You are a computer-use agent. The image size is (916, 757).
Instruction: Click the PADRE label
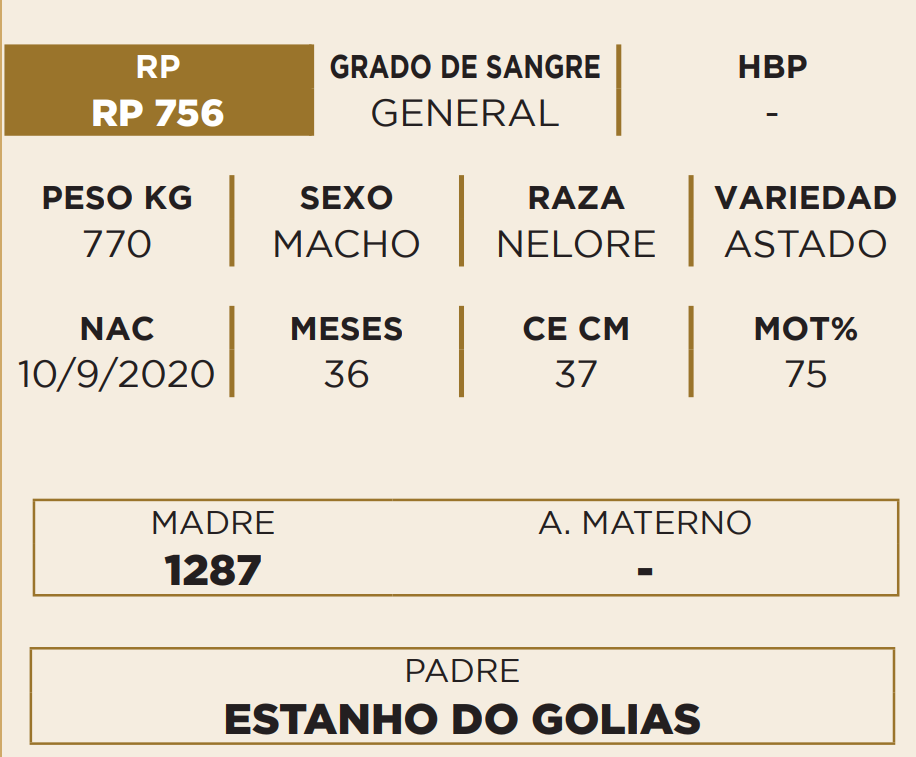462,671
